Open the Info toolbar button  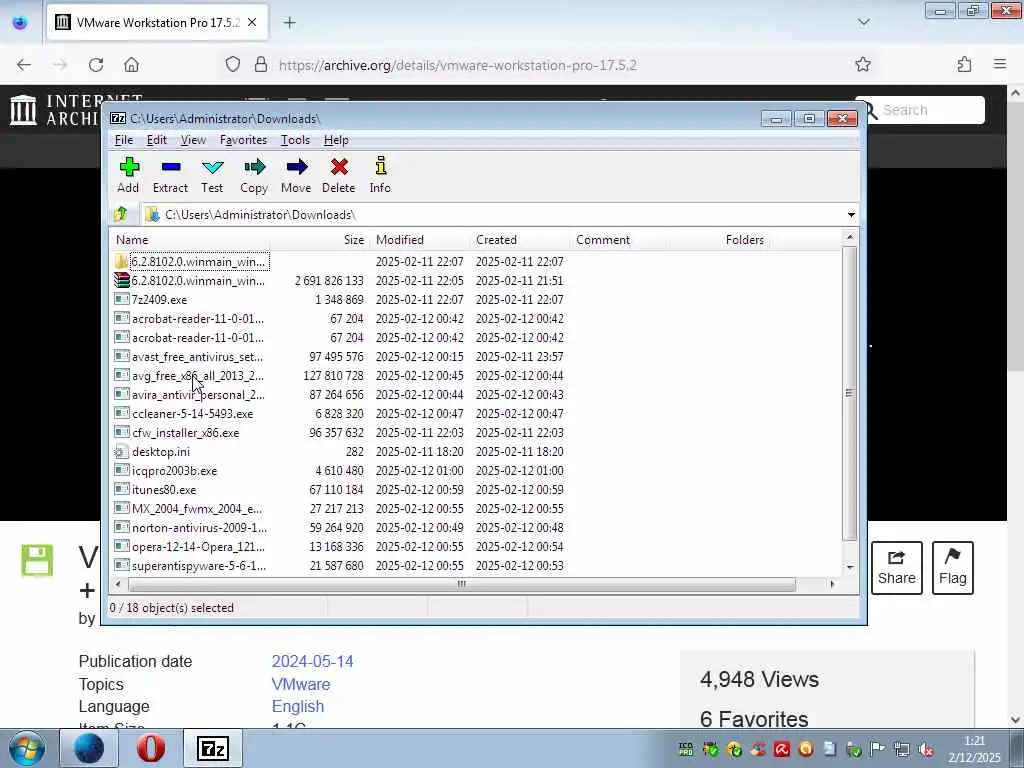pos(380,175)
